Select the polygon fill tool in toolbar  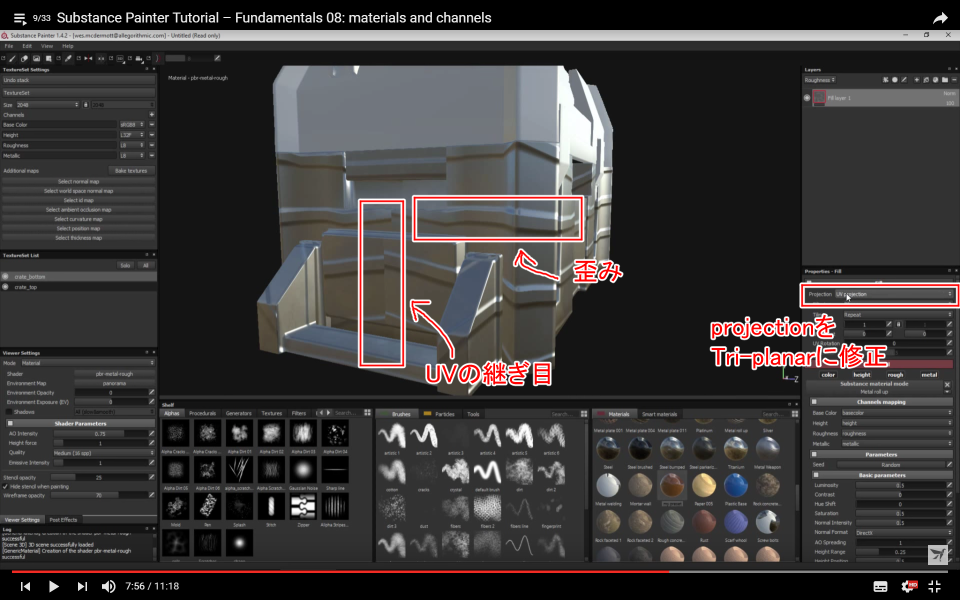pos(48,59)
